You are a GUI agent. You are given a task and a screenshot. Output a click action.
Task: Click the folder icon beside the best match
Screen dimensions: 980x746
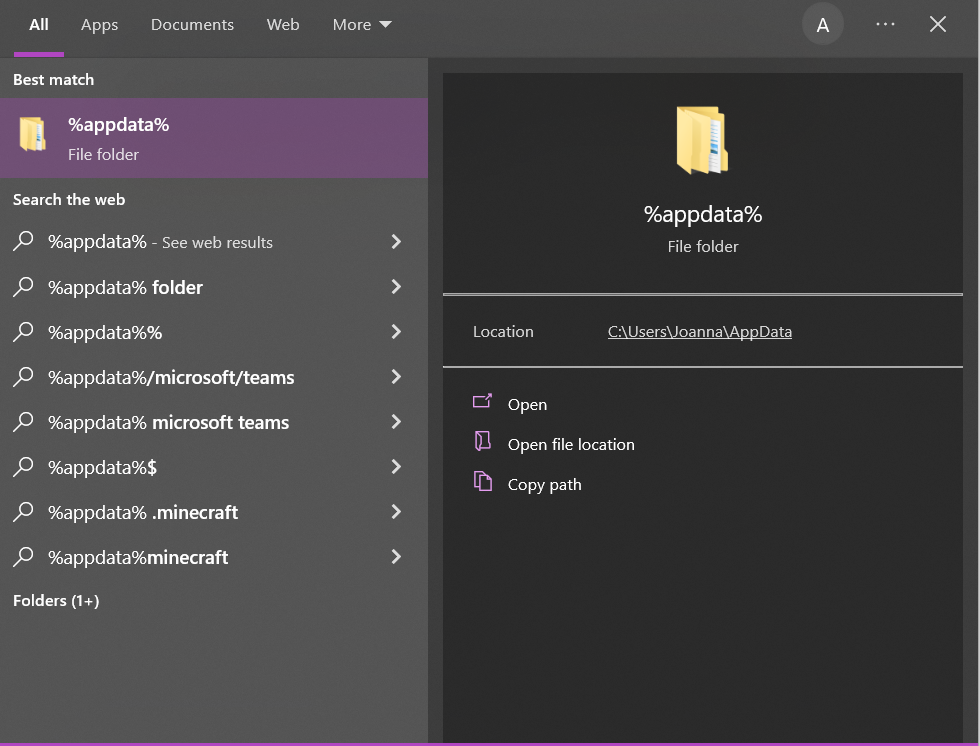coord(32,134)
